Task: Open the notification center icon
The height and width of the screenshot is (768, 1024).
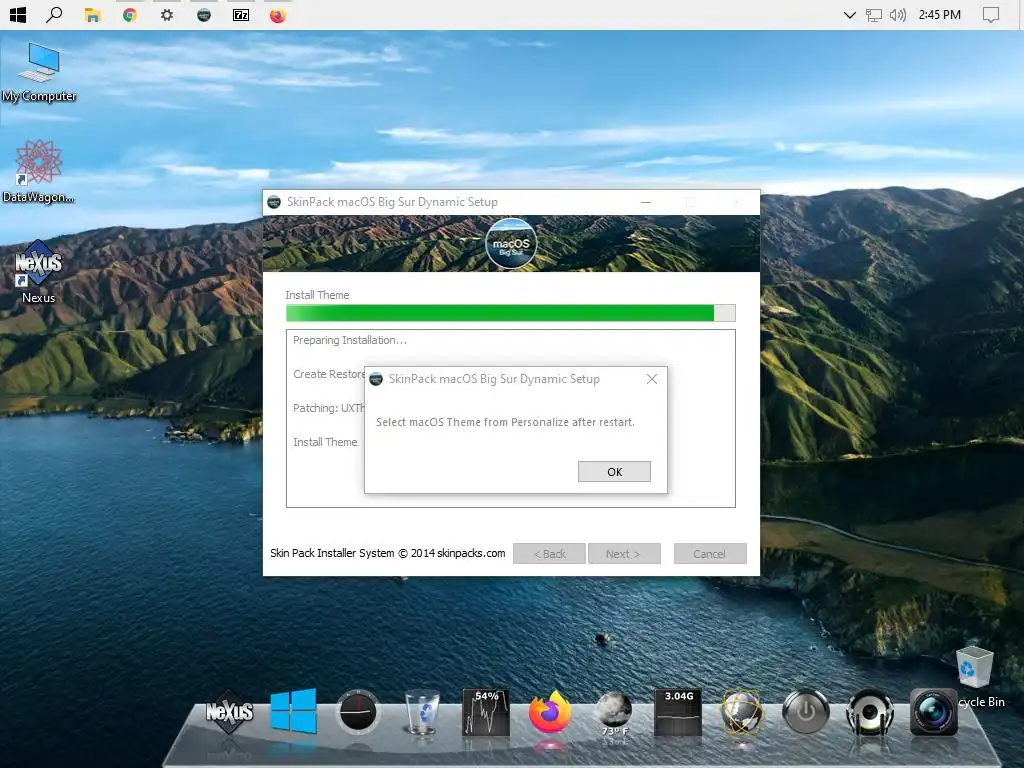Action: [x=991, y=15]
